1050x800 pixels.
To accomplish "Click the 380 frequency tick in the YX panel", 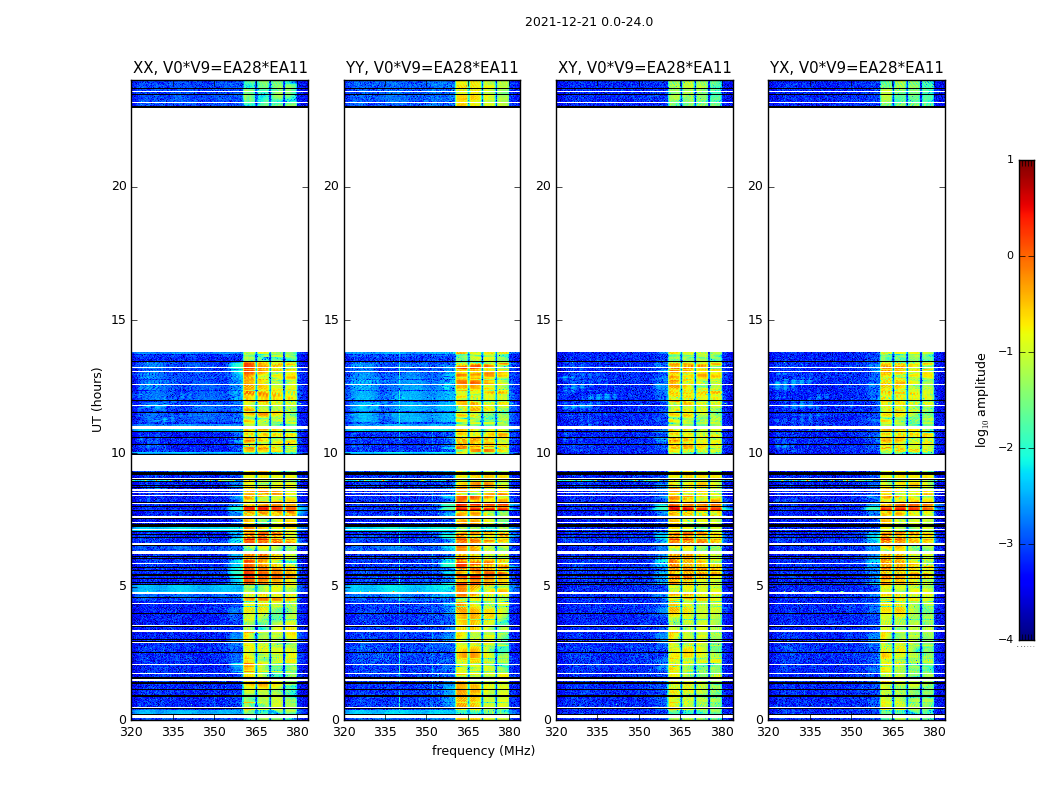I will [934, 732].
